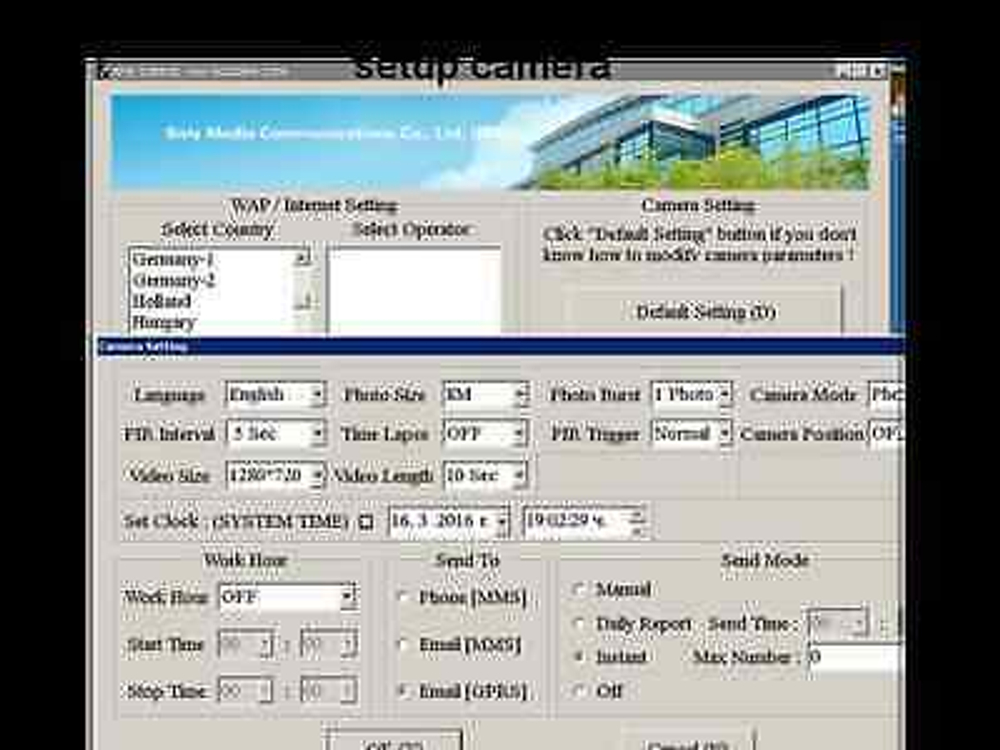Open the Photo Burst dropdown
This screenshot has height=750, width=1000.
click(x=723, y=395)
